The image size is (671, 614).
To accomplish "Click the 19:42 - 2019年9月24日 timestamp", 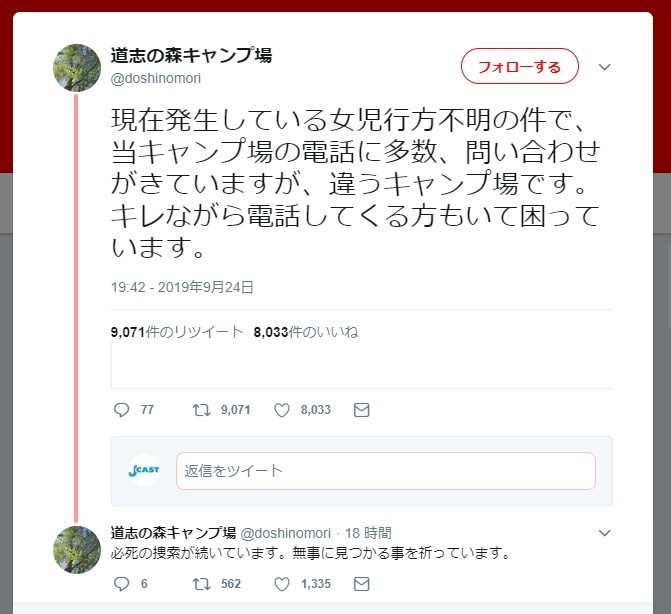I will 182,287.
